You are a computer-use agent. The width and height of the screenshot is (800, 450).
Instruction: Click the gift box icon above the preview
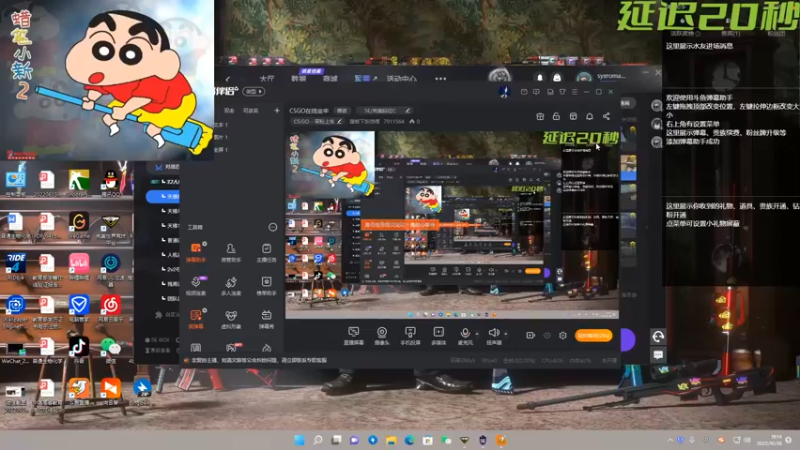(x=540, y=116)
